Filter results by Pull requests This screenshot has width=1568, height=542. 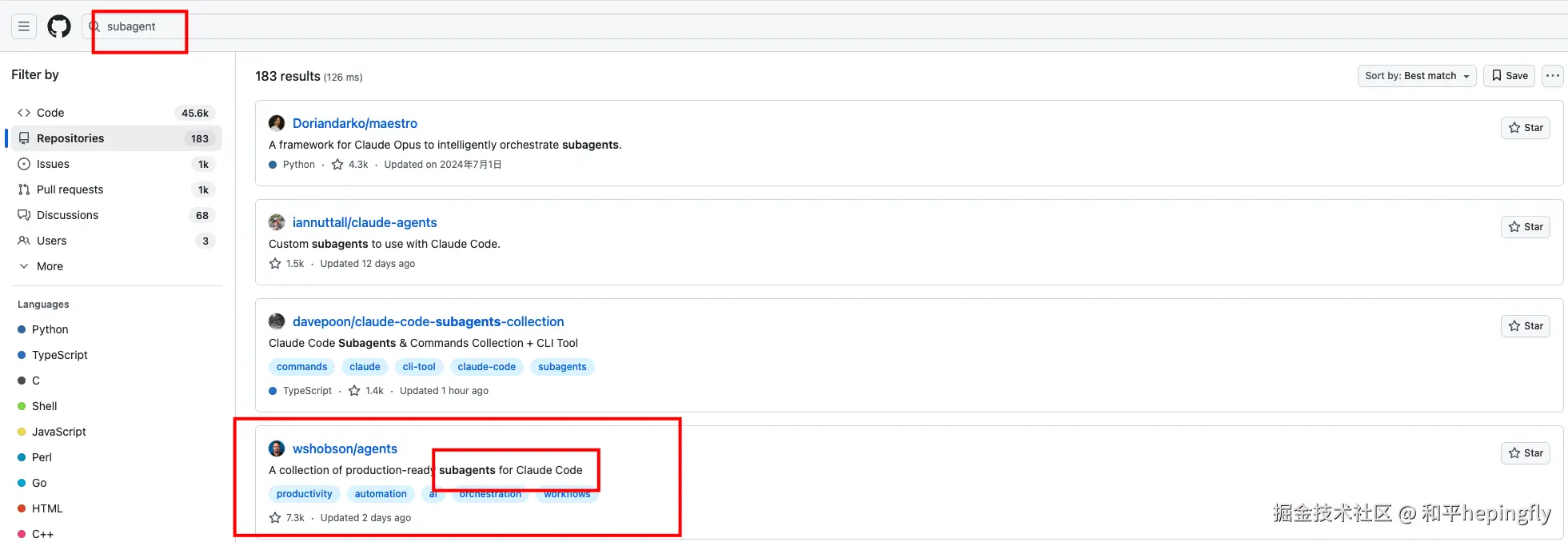point(115,189)
